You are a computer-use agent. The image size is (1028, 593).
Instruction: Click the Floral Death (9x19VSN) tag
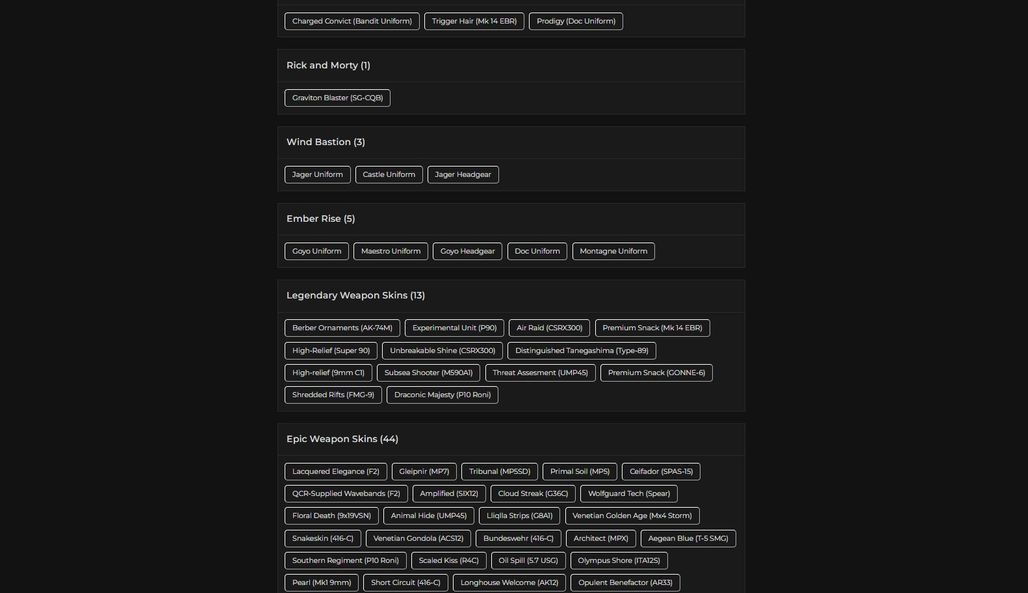pos(332,516)
